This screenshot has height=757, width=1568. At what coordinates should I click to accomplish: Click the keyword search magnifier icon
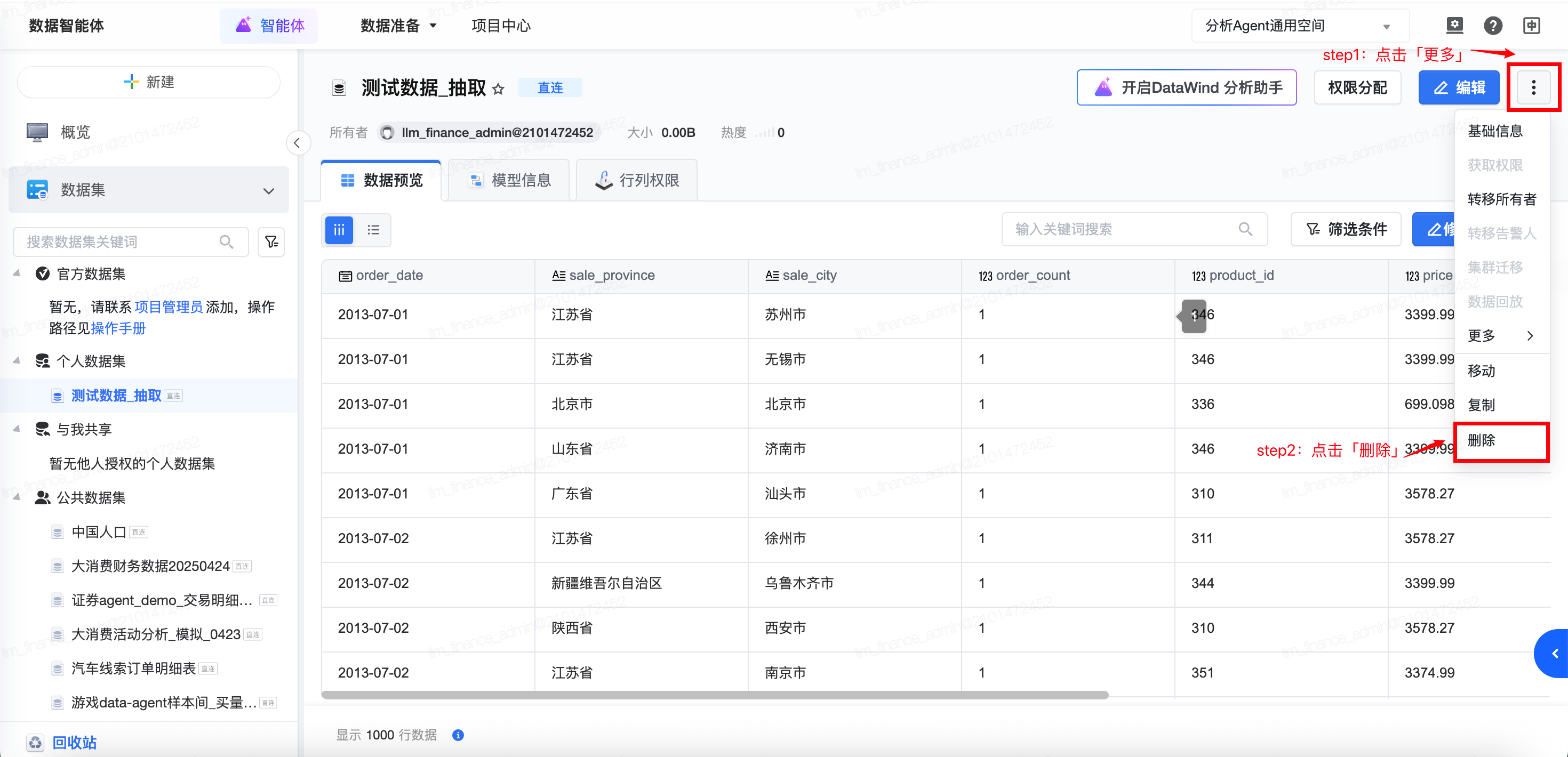[1245, 229]
